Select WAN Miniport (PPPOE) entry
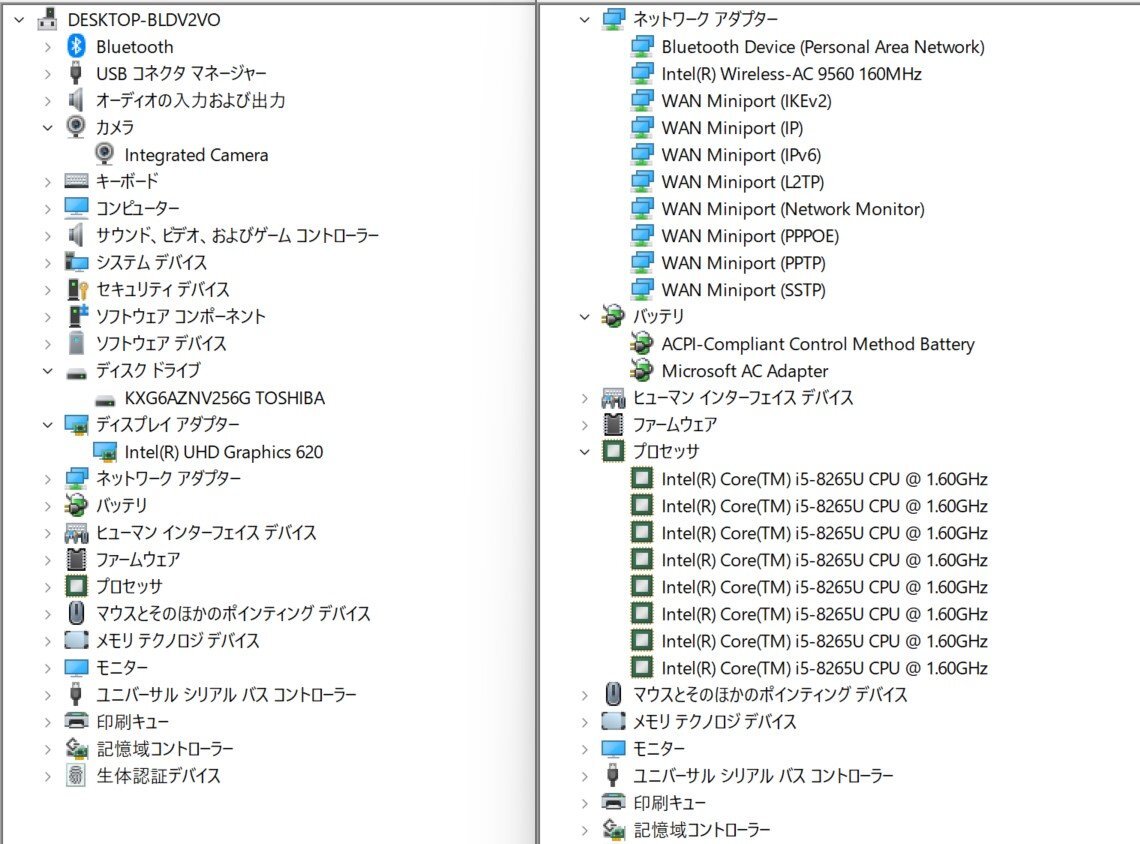The image size is (1140, 844). [750, 236]
